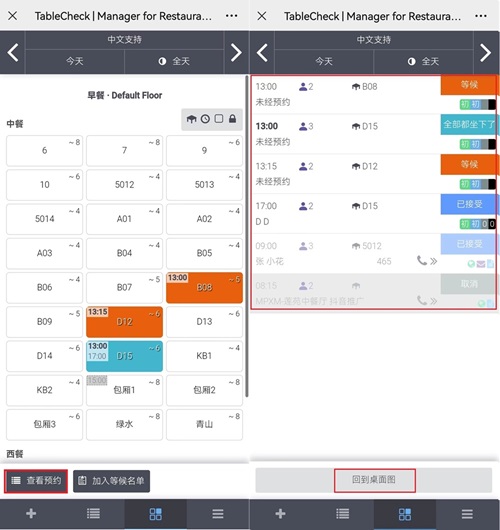Toggle the 全天 time filter in left panel

click(174, 61)
